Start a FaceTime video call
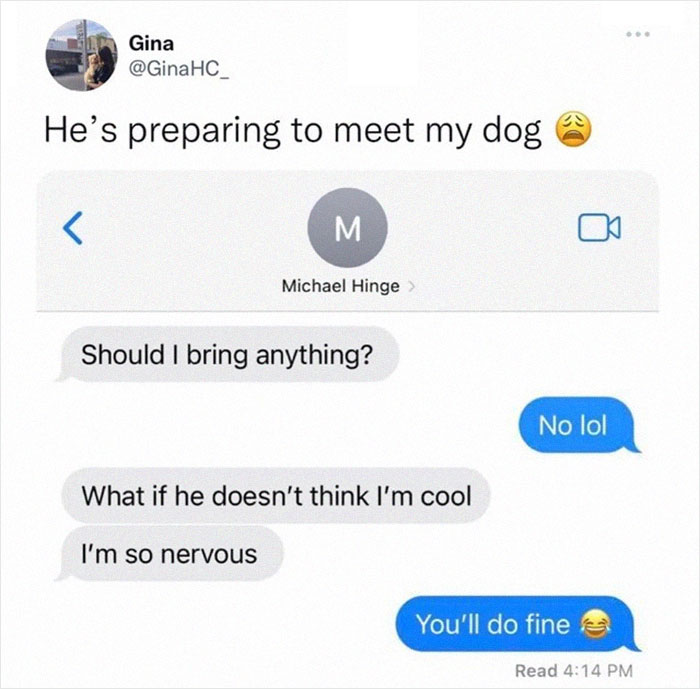The image size is (700, 689). coord(599,228)
